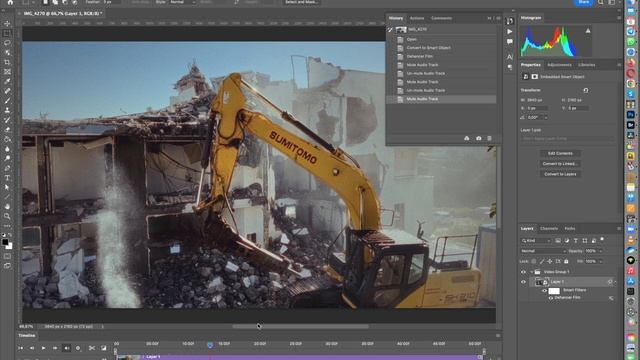Select the Crop tool
Image resolution: width=640 pixels, height=360 pixels.
point(7,62)
